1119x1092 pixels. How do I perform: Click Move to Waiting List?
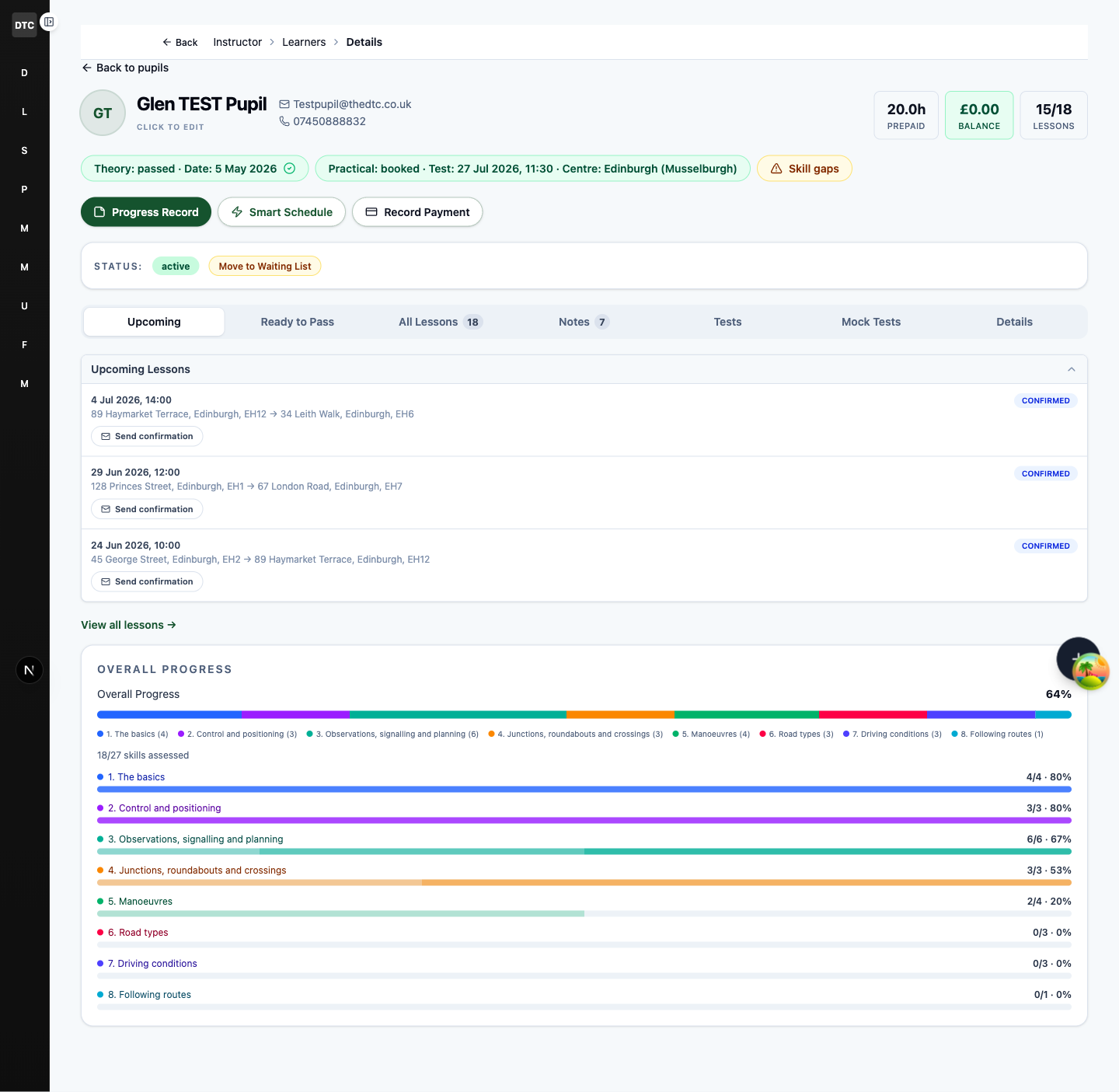(265, 266)
